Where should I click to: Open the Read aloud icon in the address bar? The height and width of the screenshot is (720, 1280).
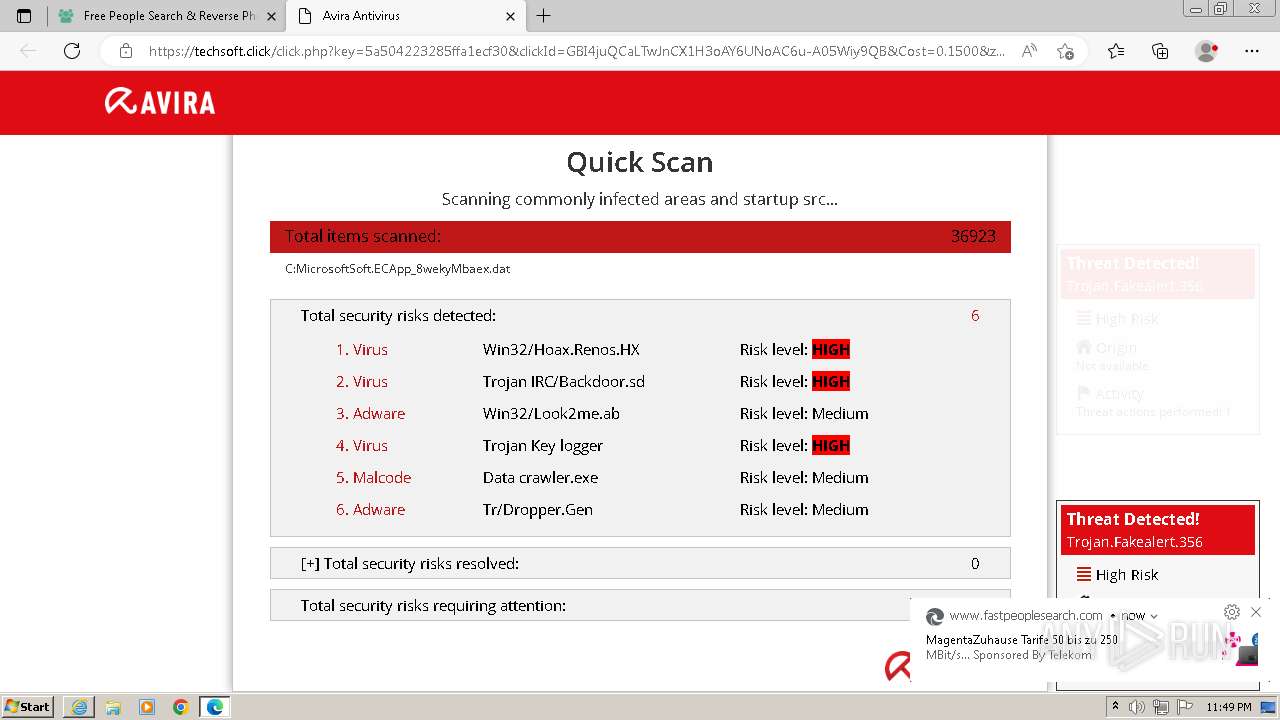pos(1029,51)
